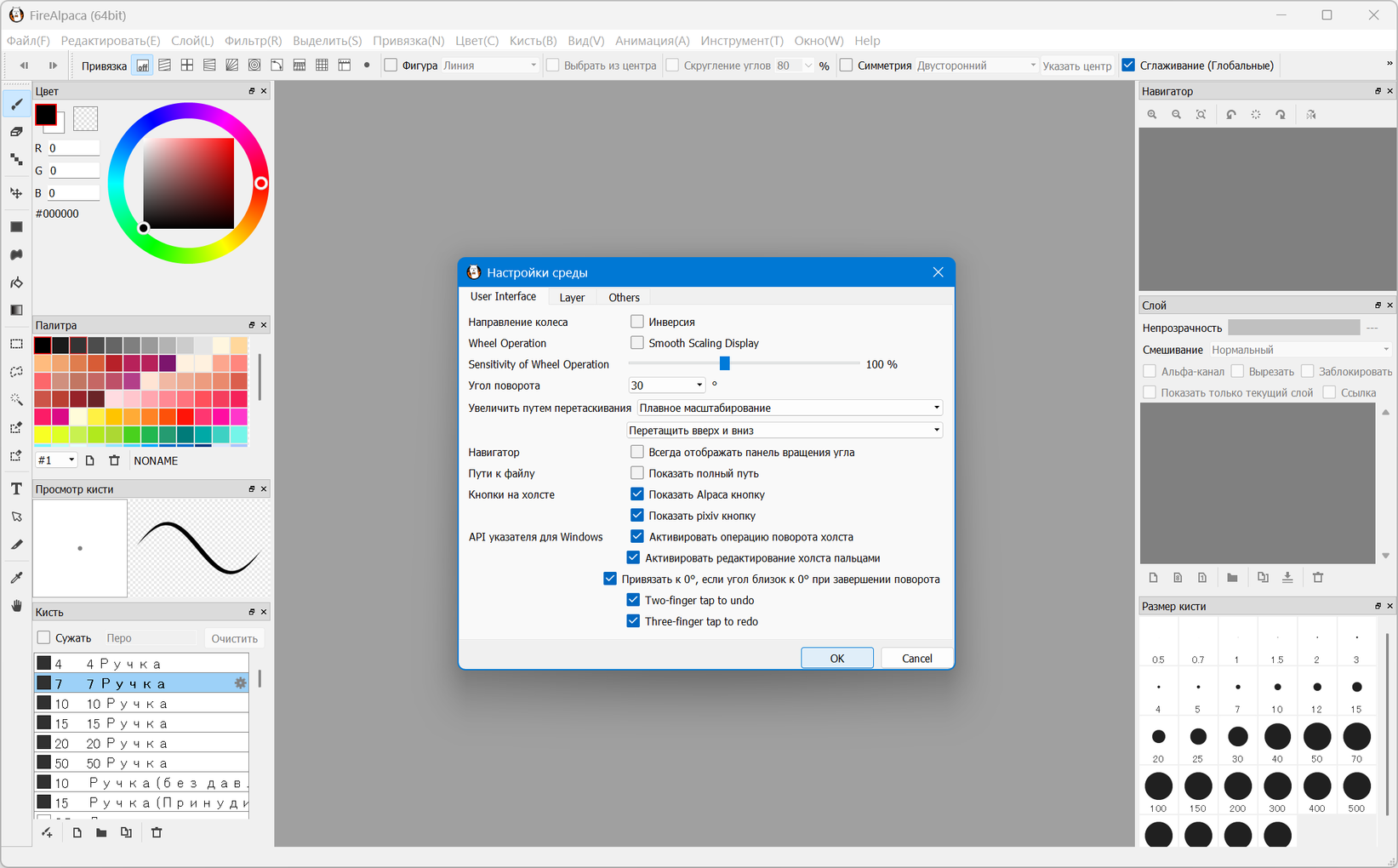
Task: Select the Eraser tool
Action: (16, 132)
